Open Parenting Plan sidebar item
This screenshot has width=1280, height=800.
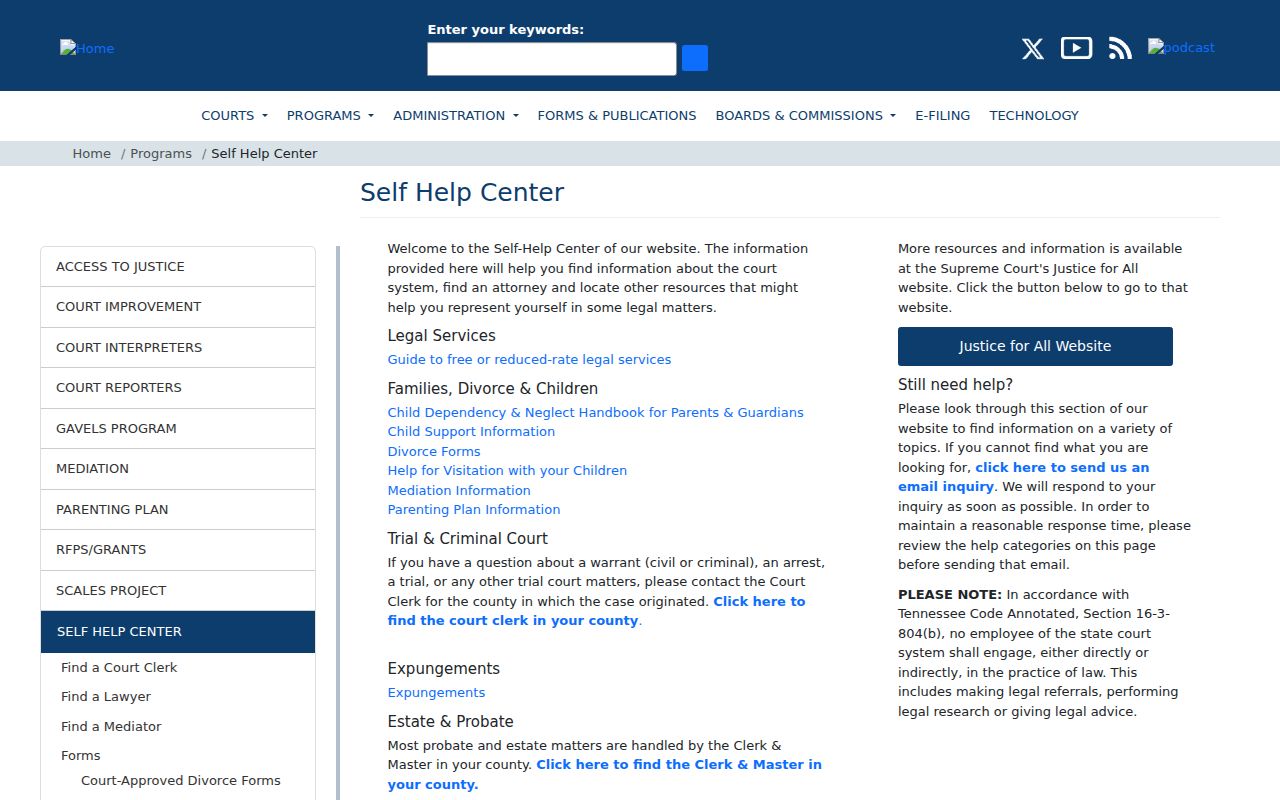pyautogui.click(x=178, y=510)
